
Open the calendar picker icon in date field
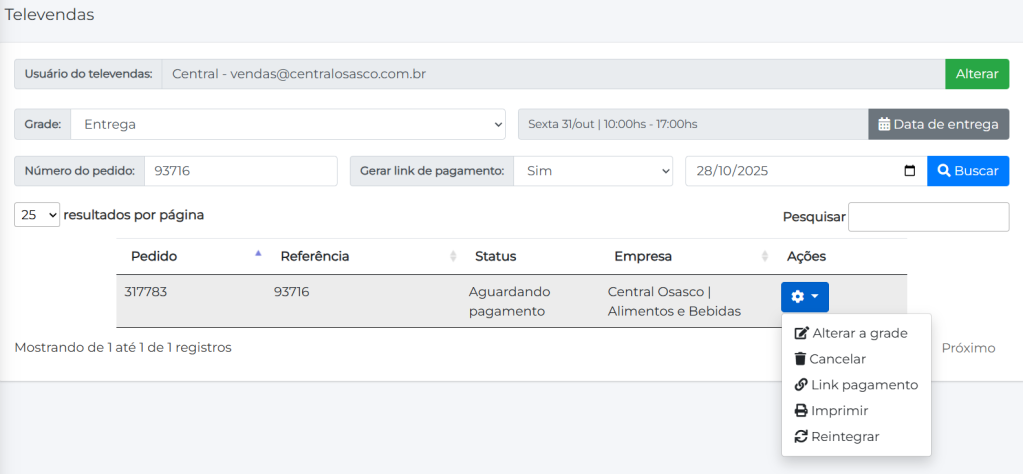[x=909, y=171]
